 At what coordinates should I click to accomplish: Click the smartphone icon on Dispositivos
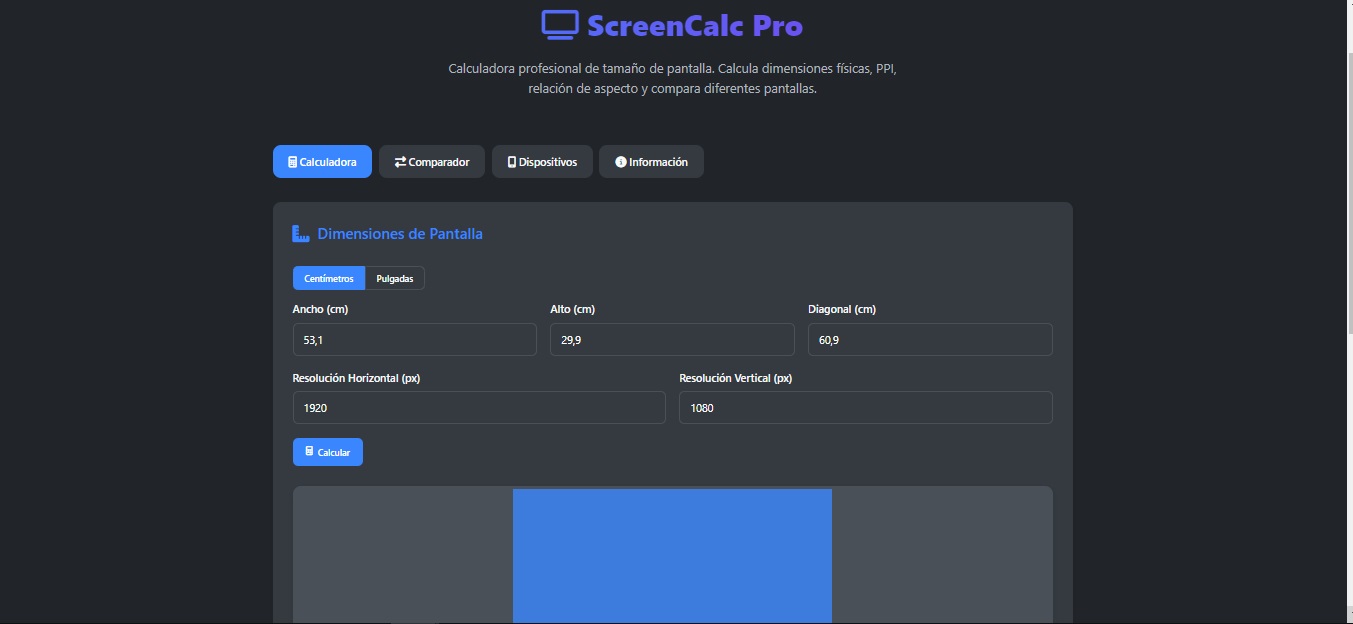511,161
